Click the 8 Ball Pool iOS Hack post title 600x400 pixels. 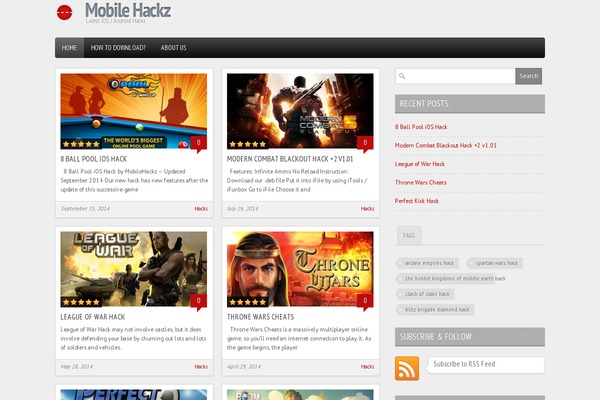[x=94, y=159]
